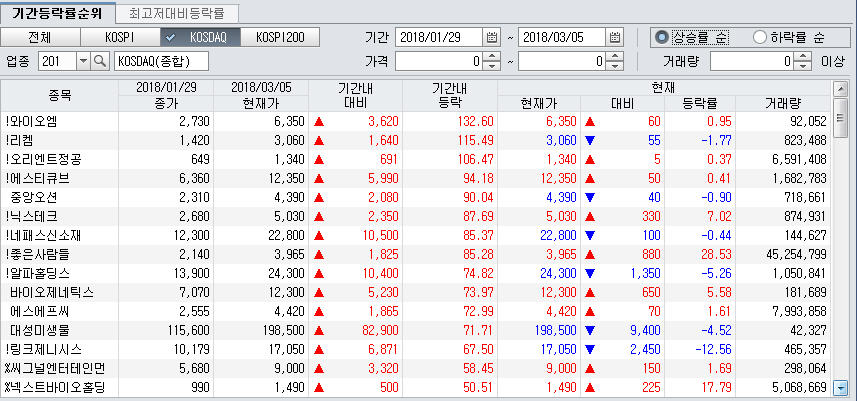Select stock row 바이오제네틱스
Screen dimensions: 857x401
[x=415, y=292]
